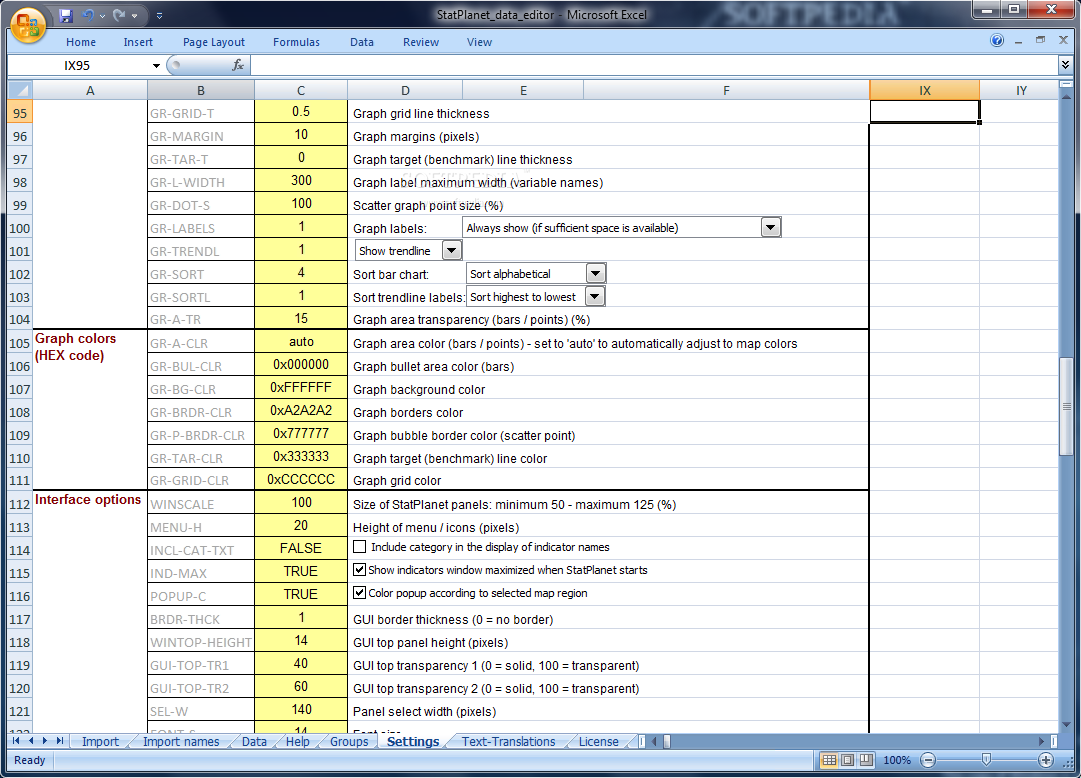This screenshot has height=778, width=1081.
Task: Go to last sheet tab arrow
Action: [x=60, y=741]
